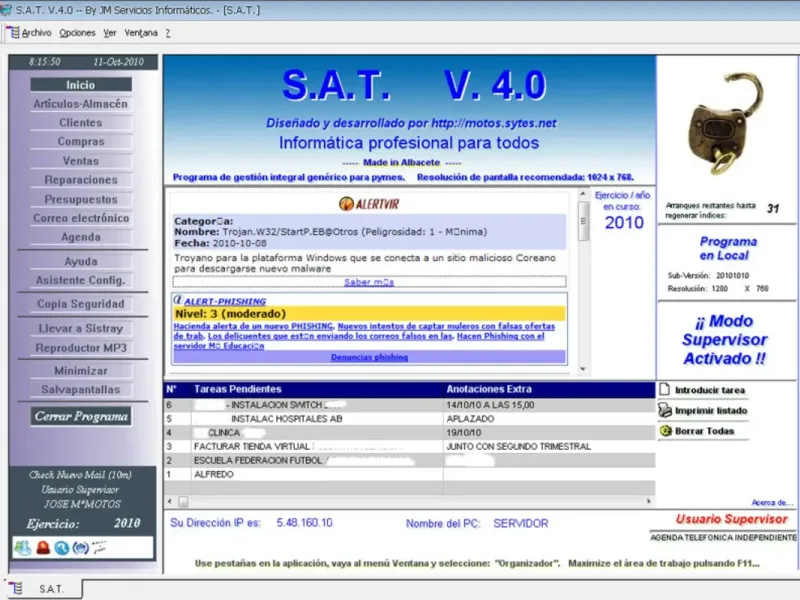The height and width of the screenshot is (600, 800).
Task: Open the Archivo menu
Action: pos(36,33)
